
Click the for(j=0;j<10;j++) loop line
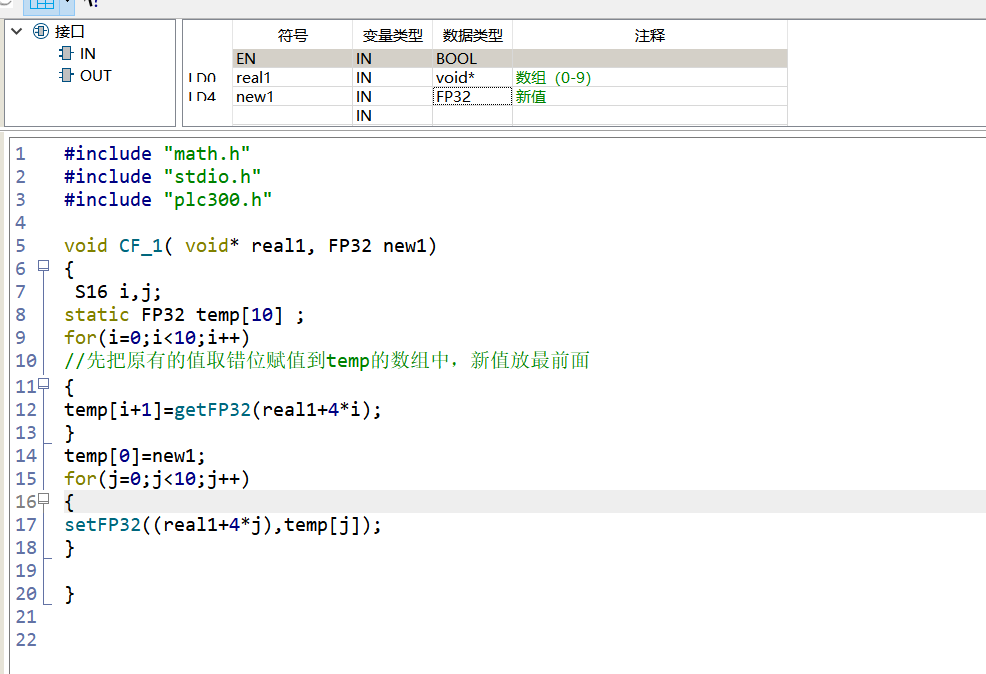pyautogui.click(x=157, y=479)
